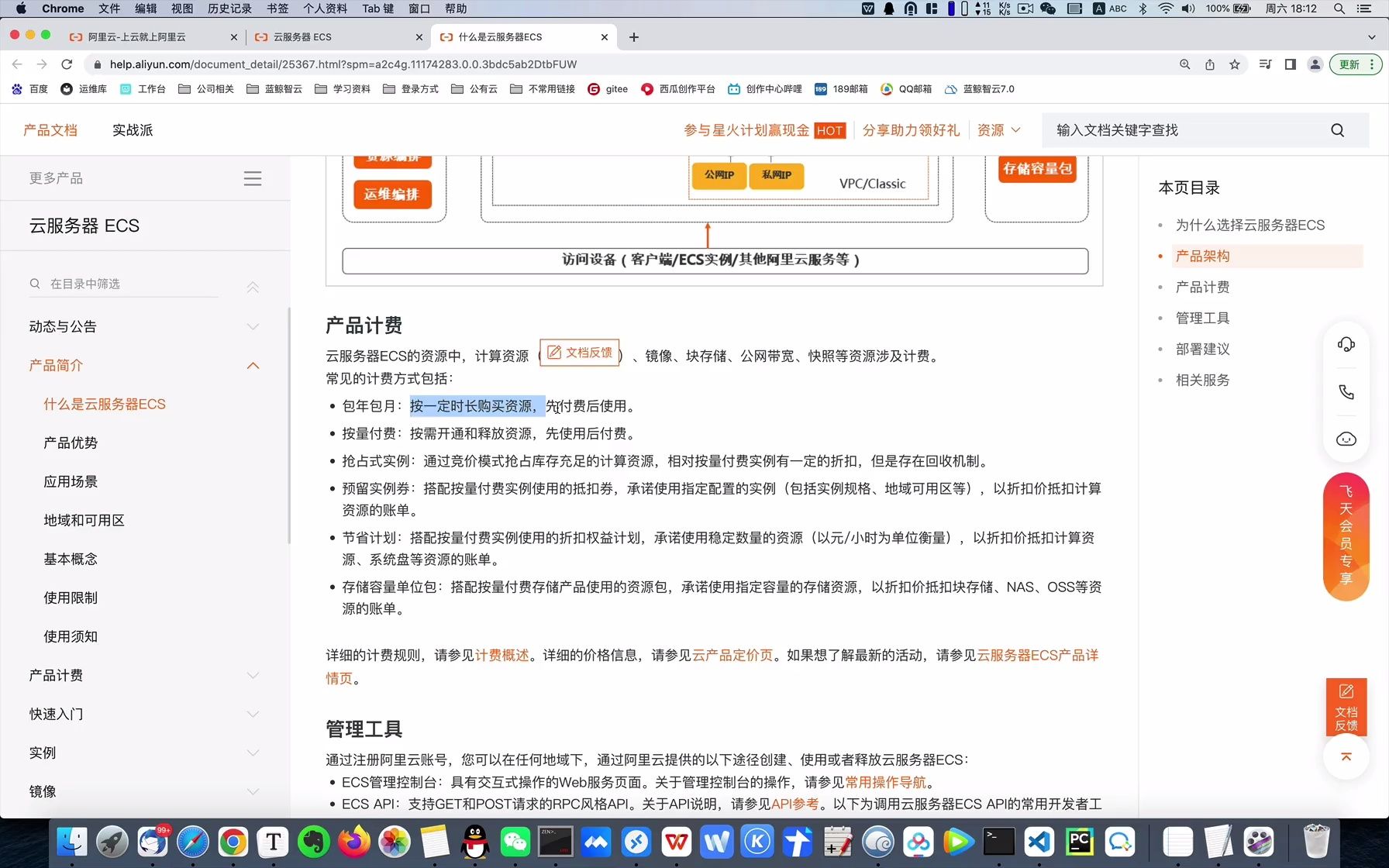Jump to 为什么选择云服务器ECS outline item
Screen dimensions: 1389x868
tap(1249, 225)
